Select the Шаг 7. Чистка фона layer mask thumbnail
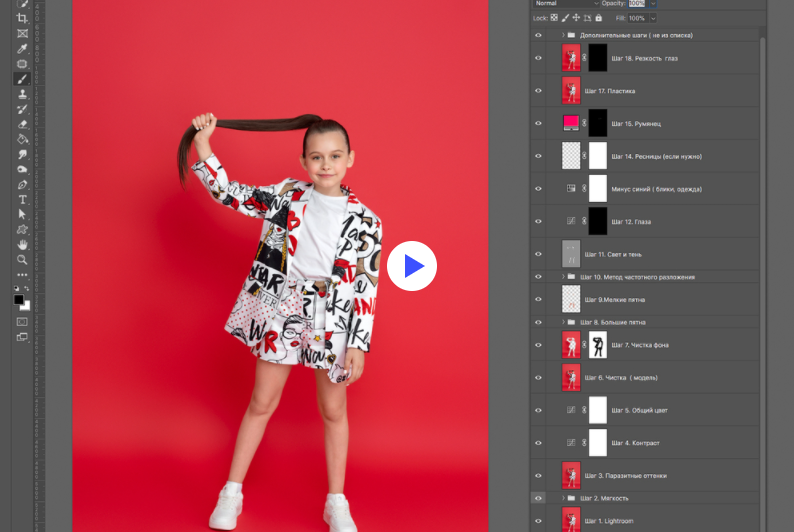Screen dimensions: 794x532 tap(598, 345)
